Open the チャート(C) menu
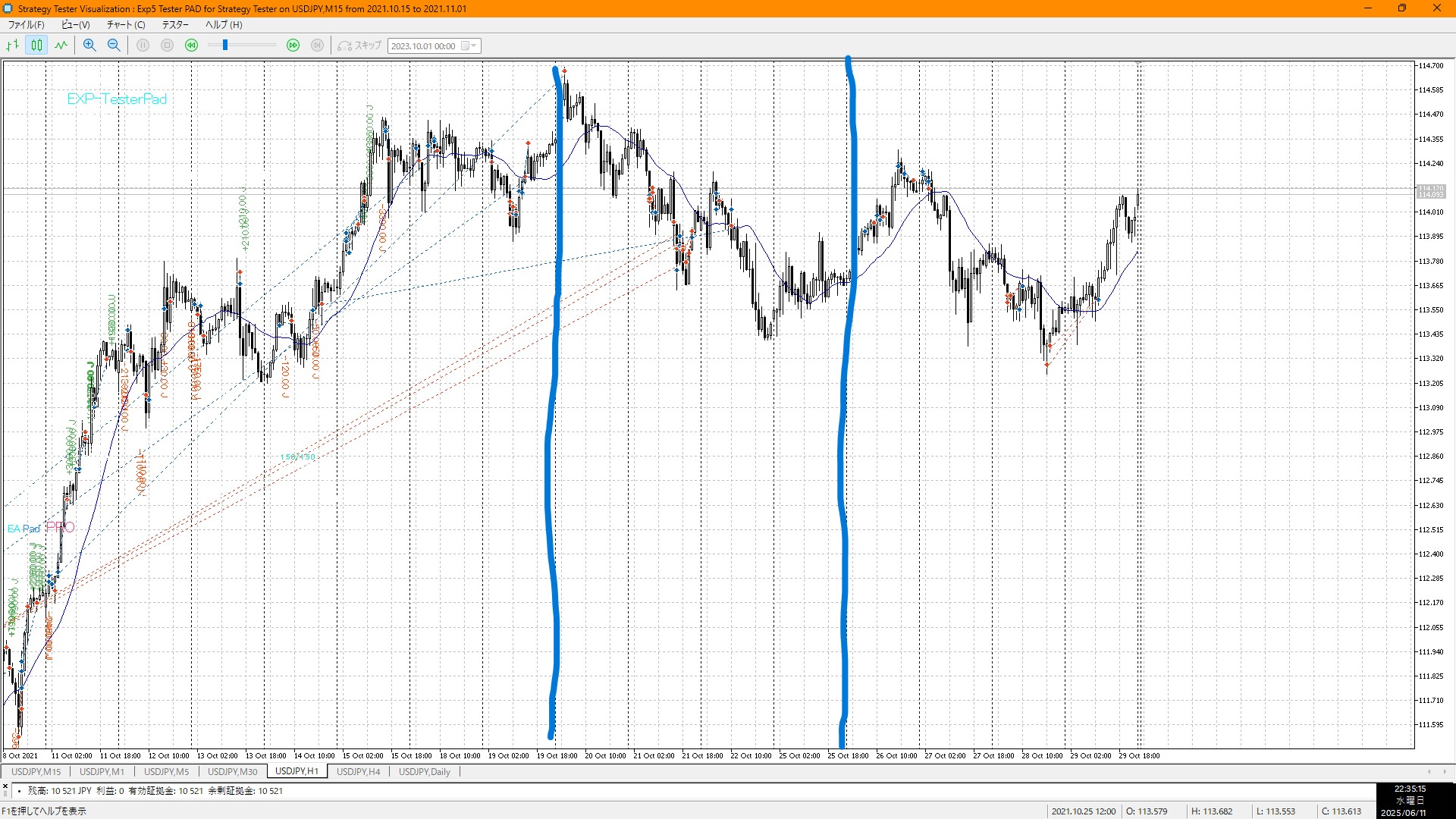 (x=126, y=24)
